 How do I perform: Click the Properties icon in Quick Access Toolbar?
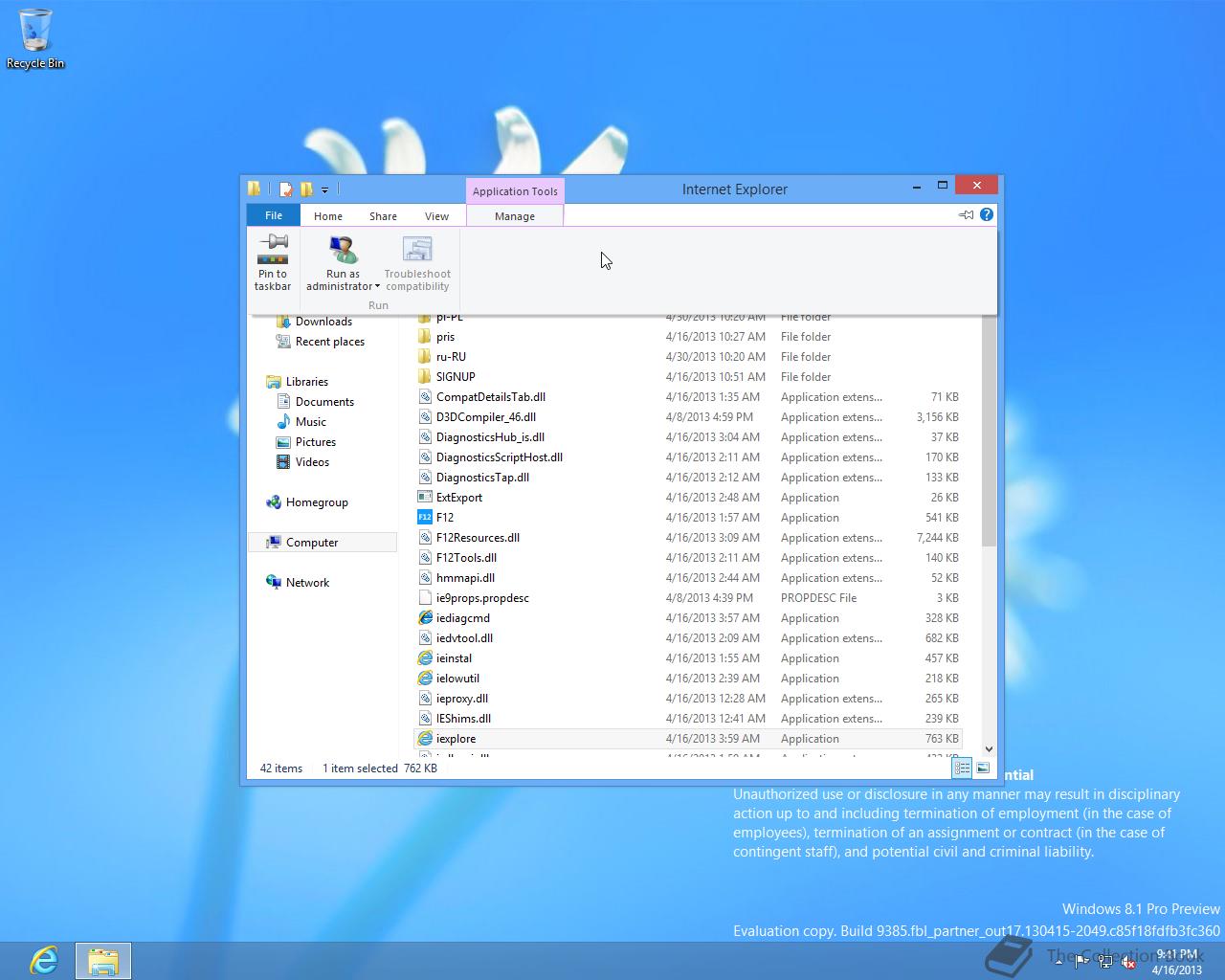pyautogui.click(x=285, y=189)
